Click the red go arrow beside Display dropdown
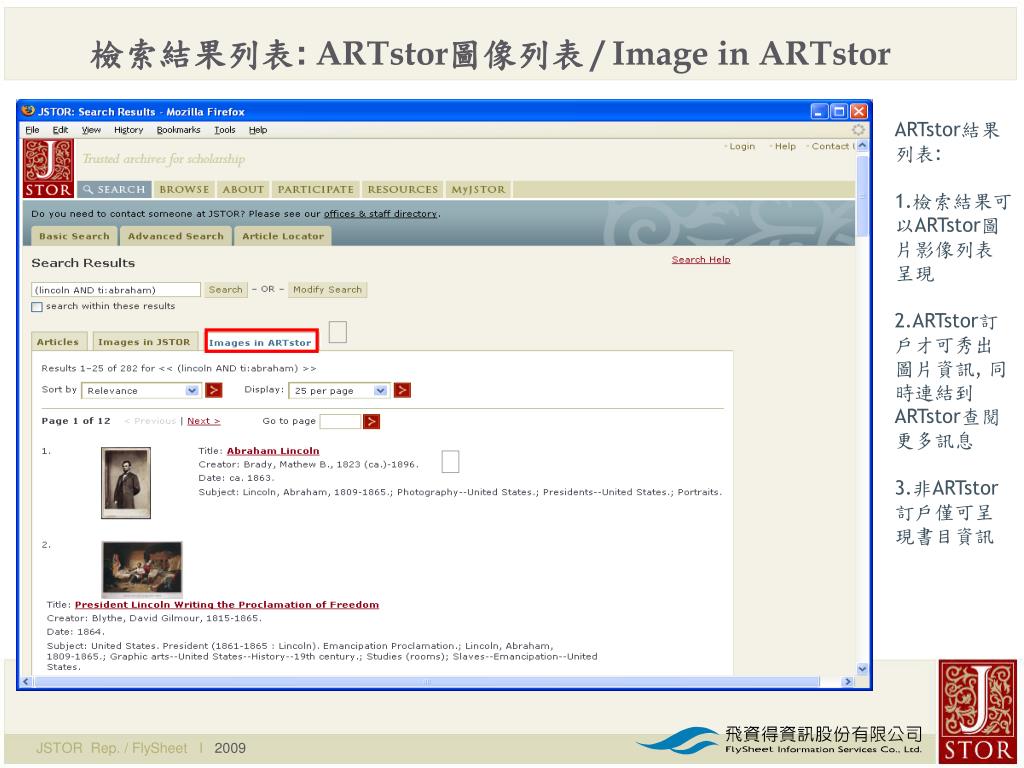This screenshot has height=768, width=1024. click(x=402, y=390)
